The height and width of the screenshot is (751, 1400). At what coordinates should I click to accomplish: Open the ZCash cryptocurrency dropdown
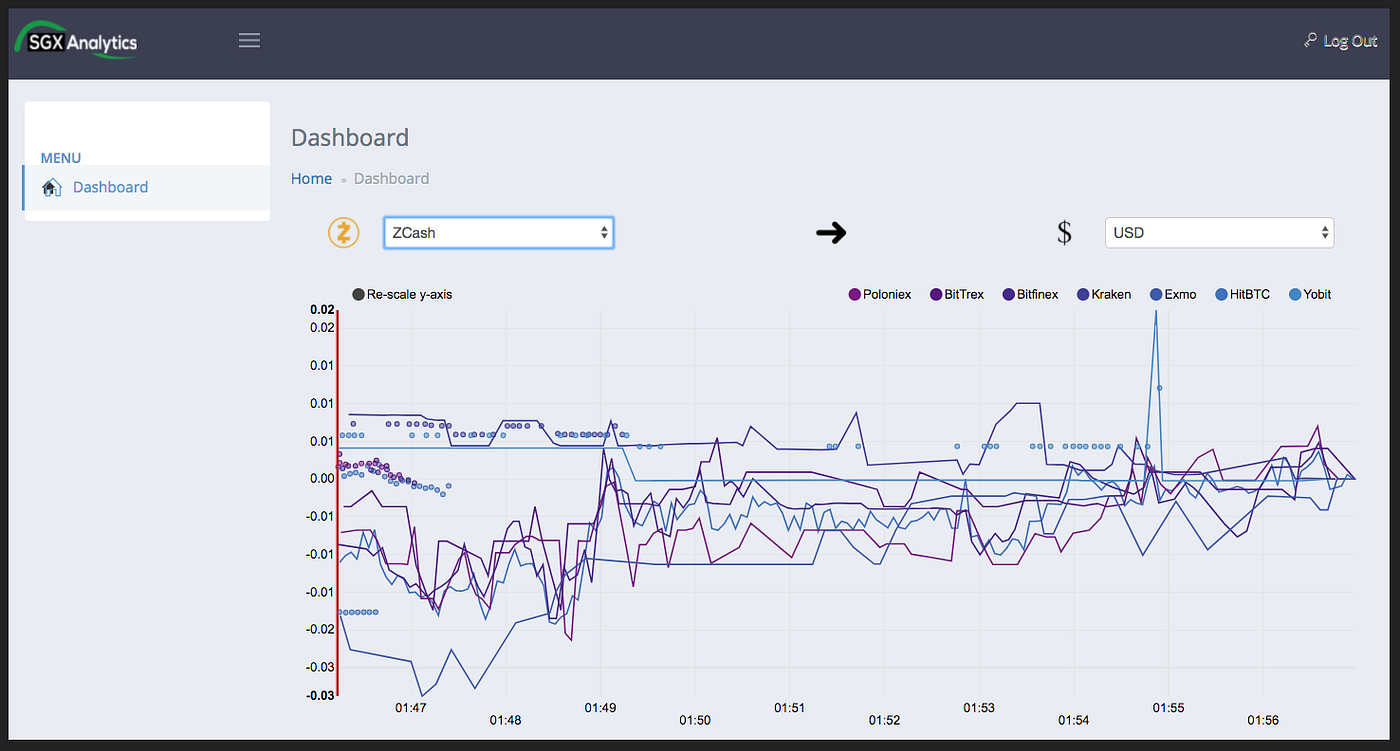[498, 232]
